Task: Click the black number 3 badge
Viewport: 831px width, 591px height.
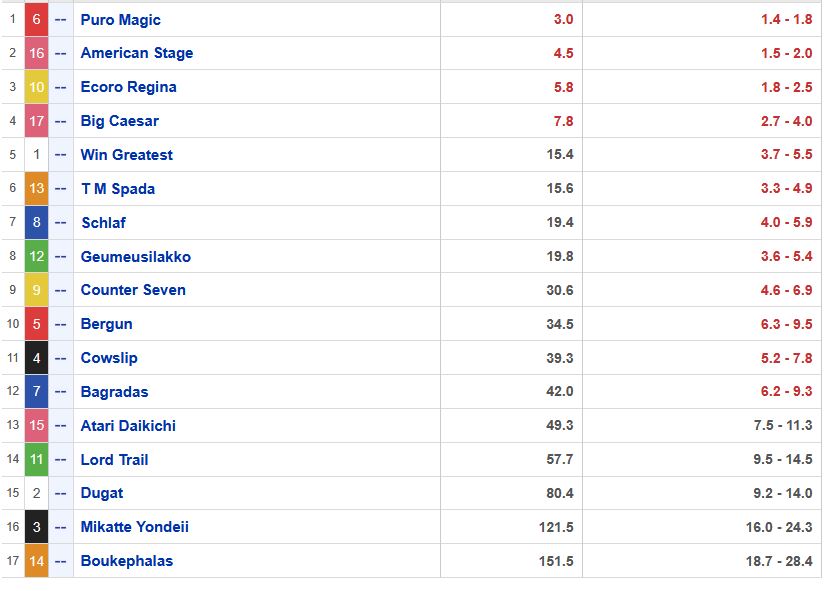Action: click(37, 527)
